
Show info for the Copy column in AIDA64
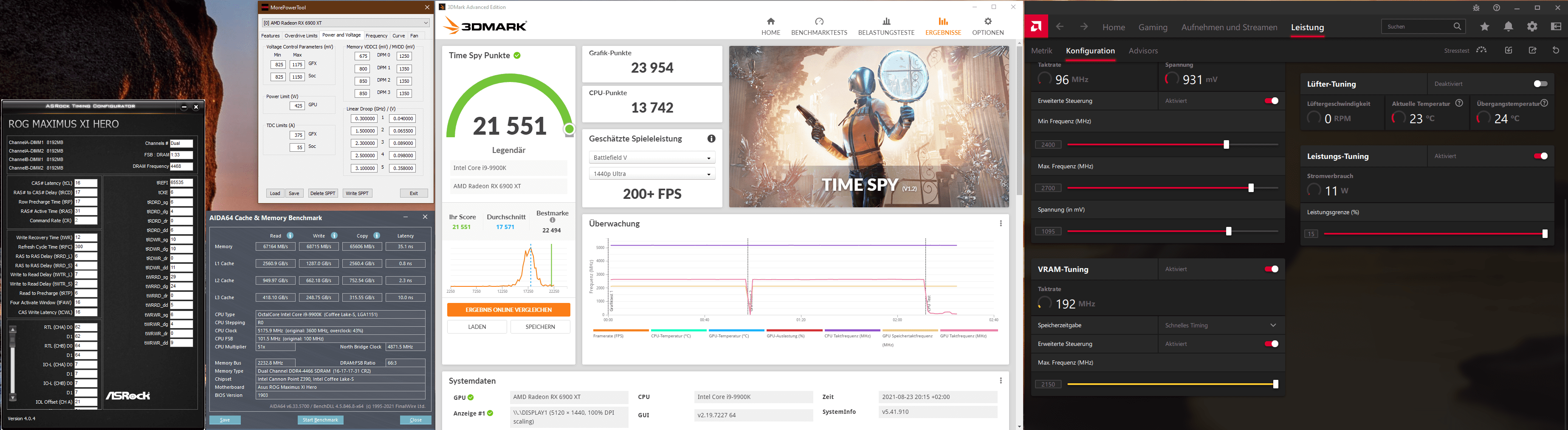coord(377,236)
